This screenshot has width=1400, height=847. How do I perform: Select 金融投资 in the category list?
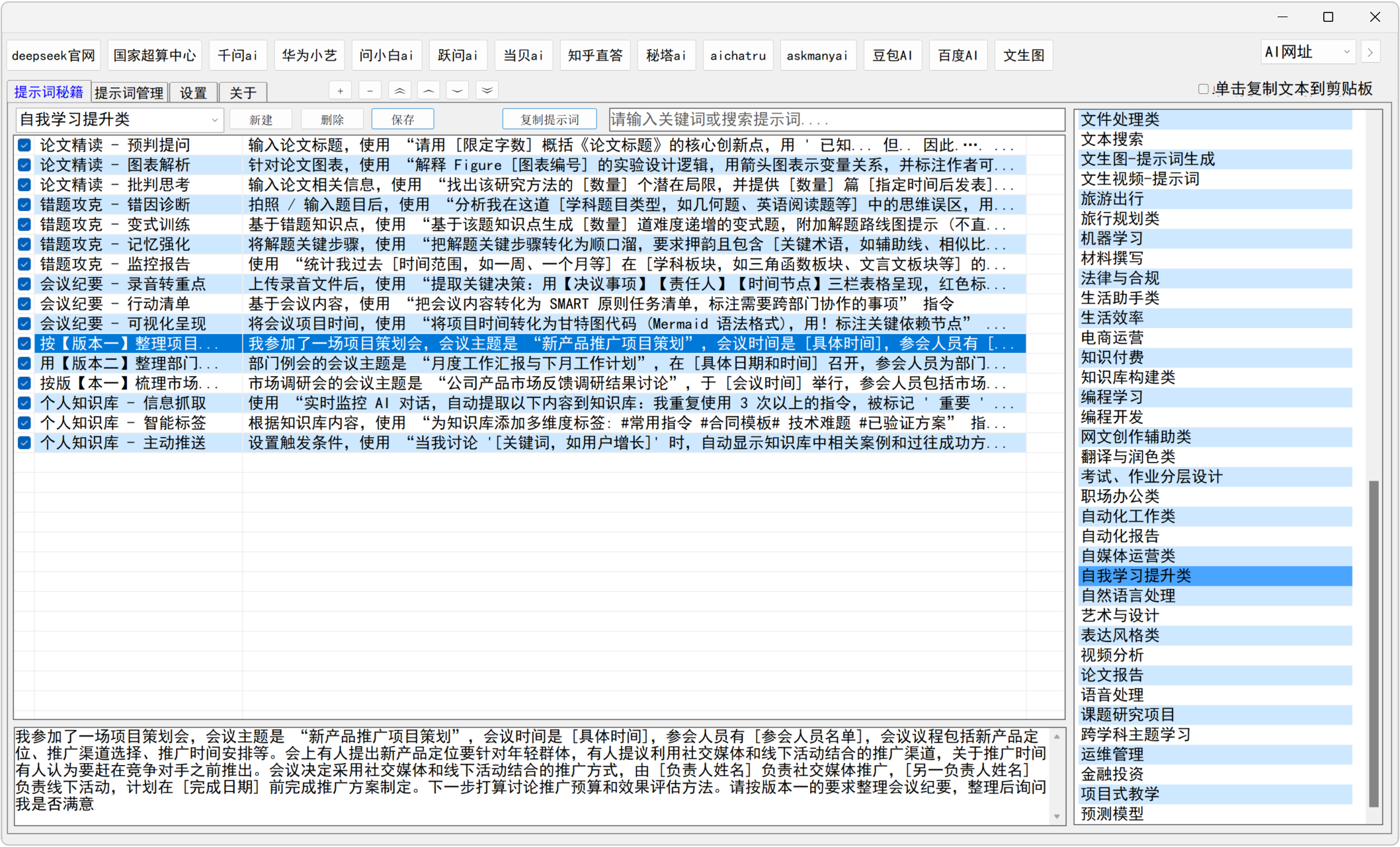click(x=1215, y=774)
